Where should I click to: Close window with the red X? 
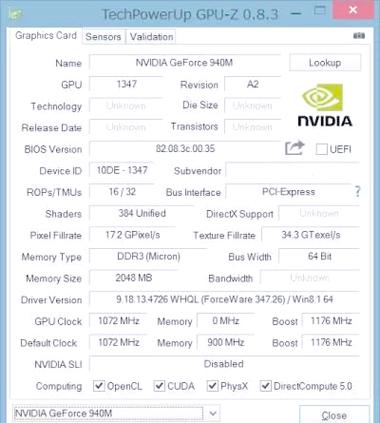click(x=353, y=10)
